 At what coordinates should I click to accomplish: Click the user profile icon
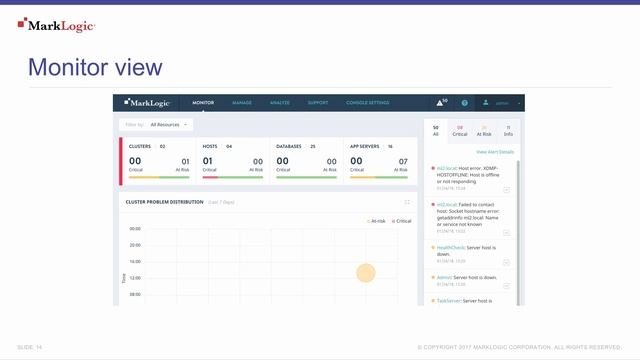485,103
